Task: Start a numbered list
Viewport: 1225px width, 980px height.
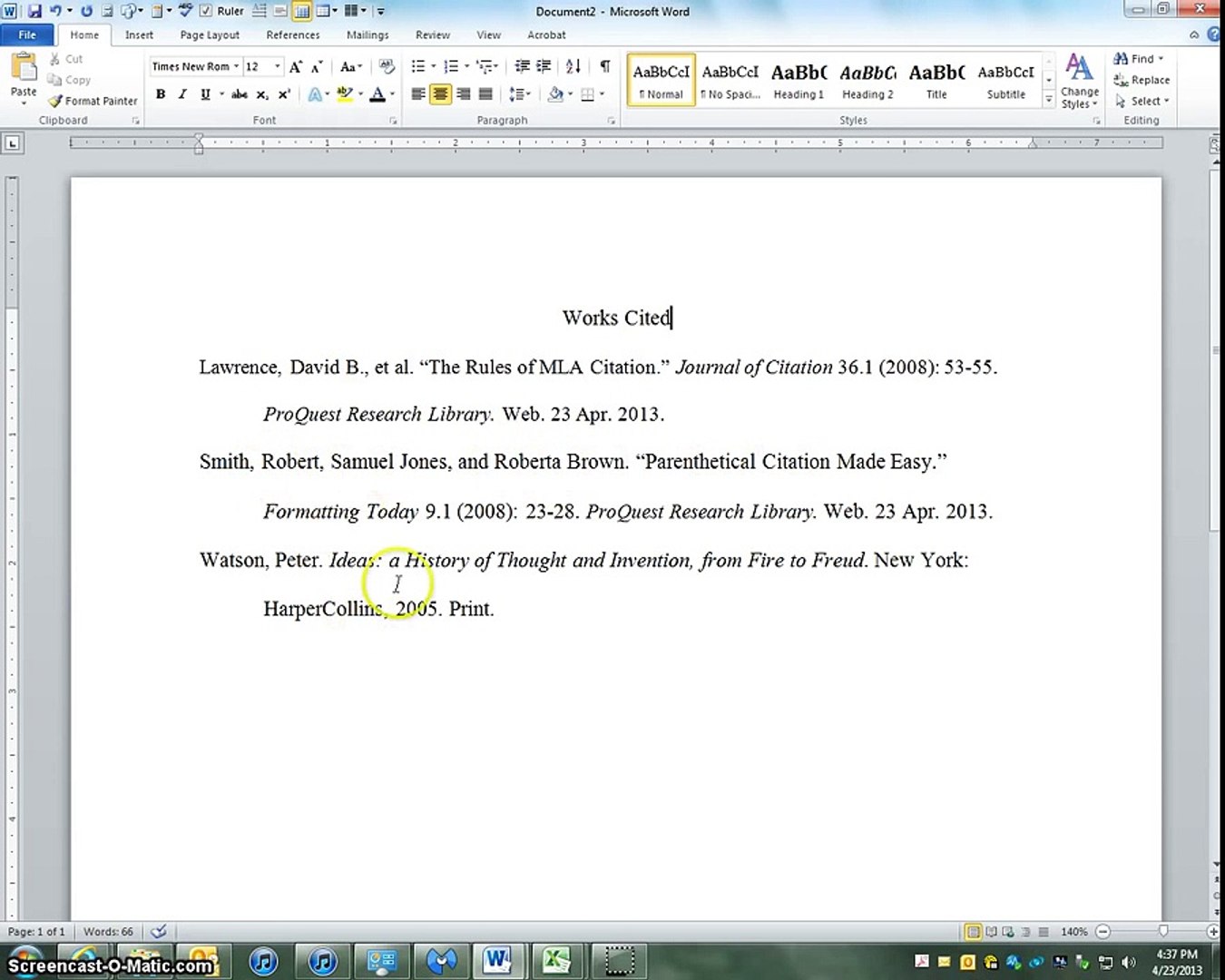Action: click(x=451, y=66)
